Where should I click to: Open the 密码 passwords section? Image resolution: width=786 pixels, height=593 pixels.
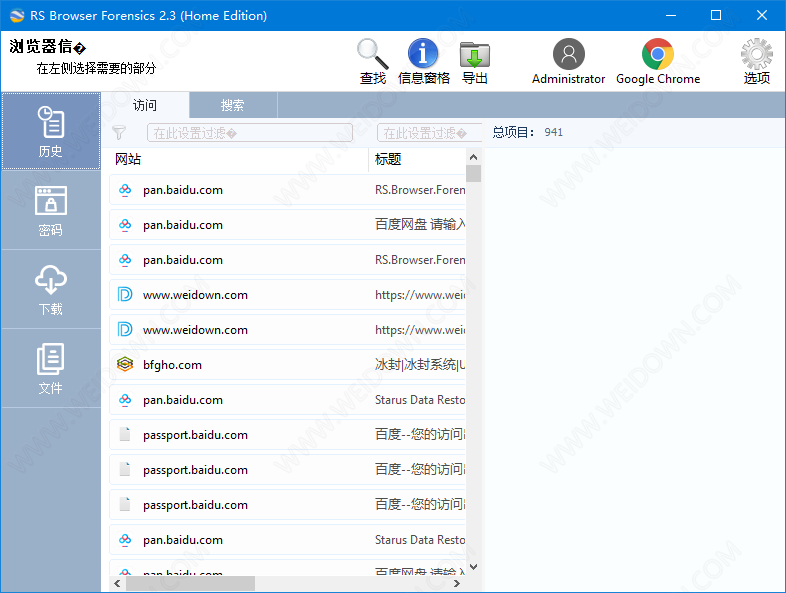point(51,211)
